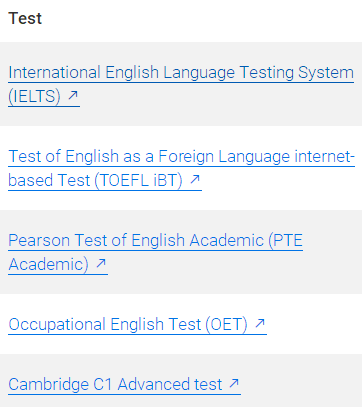Click the arrow icon next to (OET)
Viewport: 362px width, 407px height.
point(260,323)
